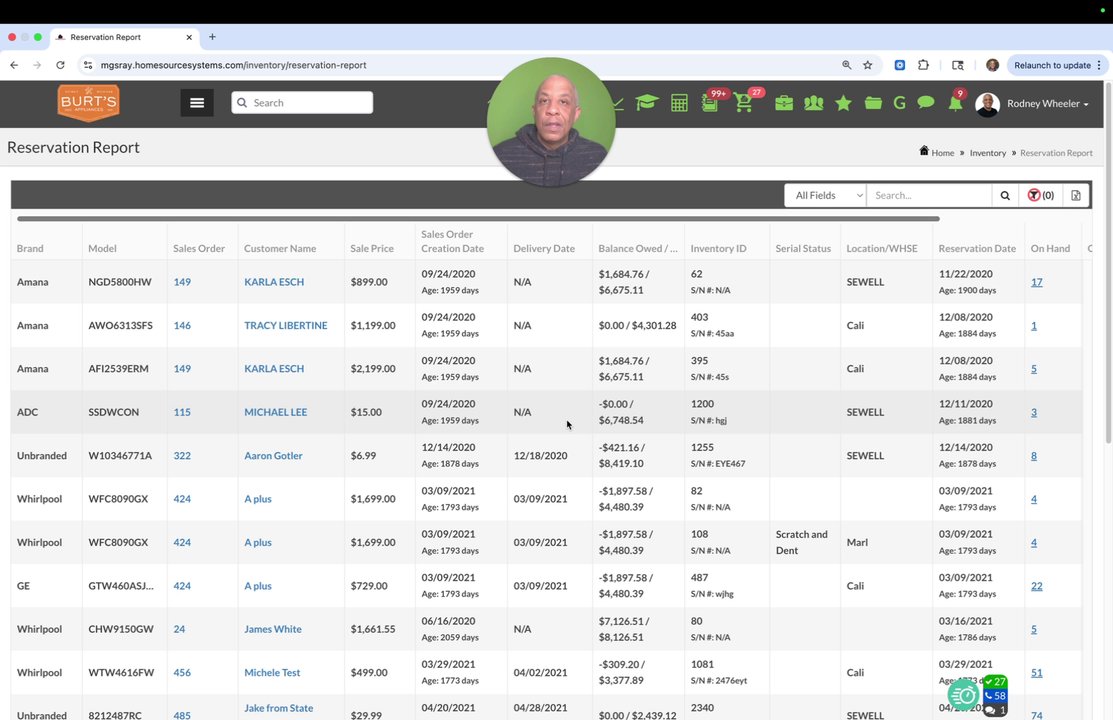Open the floating green clock widget
Screen dimensions: 1113x720
(963, 695)
